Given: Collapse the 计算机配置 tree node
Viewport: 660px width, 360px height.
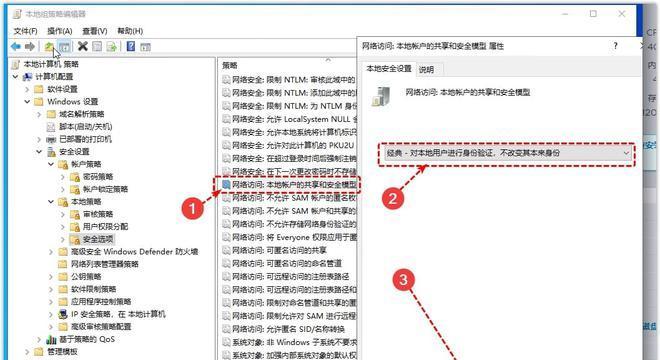Looking at the screenshot, I should coord(16,77).
